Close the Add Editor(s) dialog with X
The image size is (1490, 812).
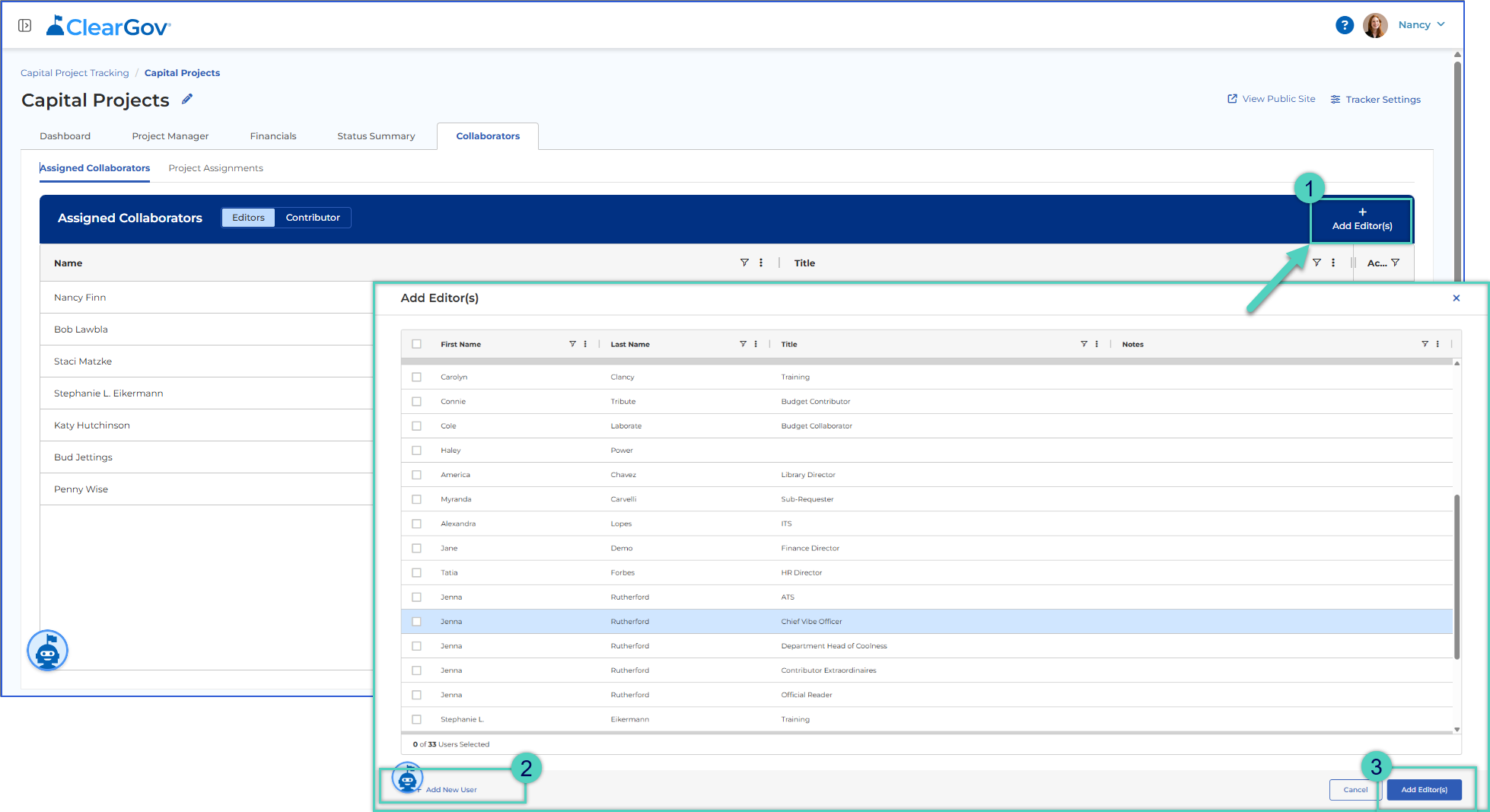(x=1457, y=298)
